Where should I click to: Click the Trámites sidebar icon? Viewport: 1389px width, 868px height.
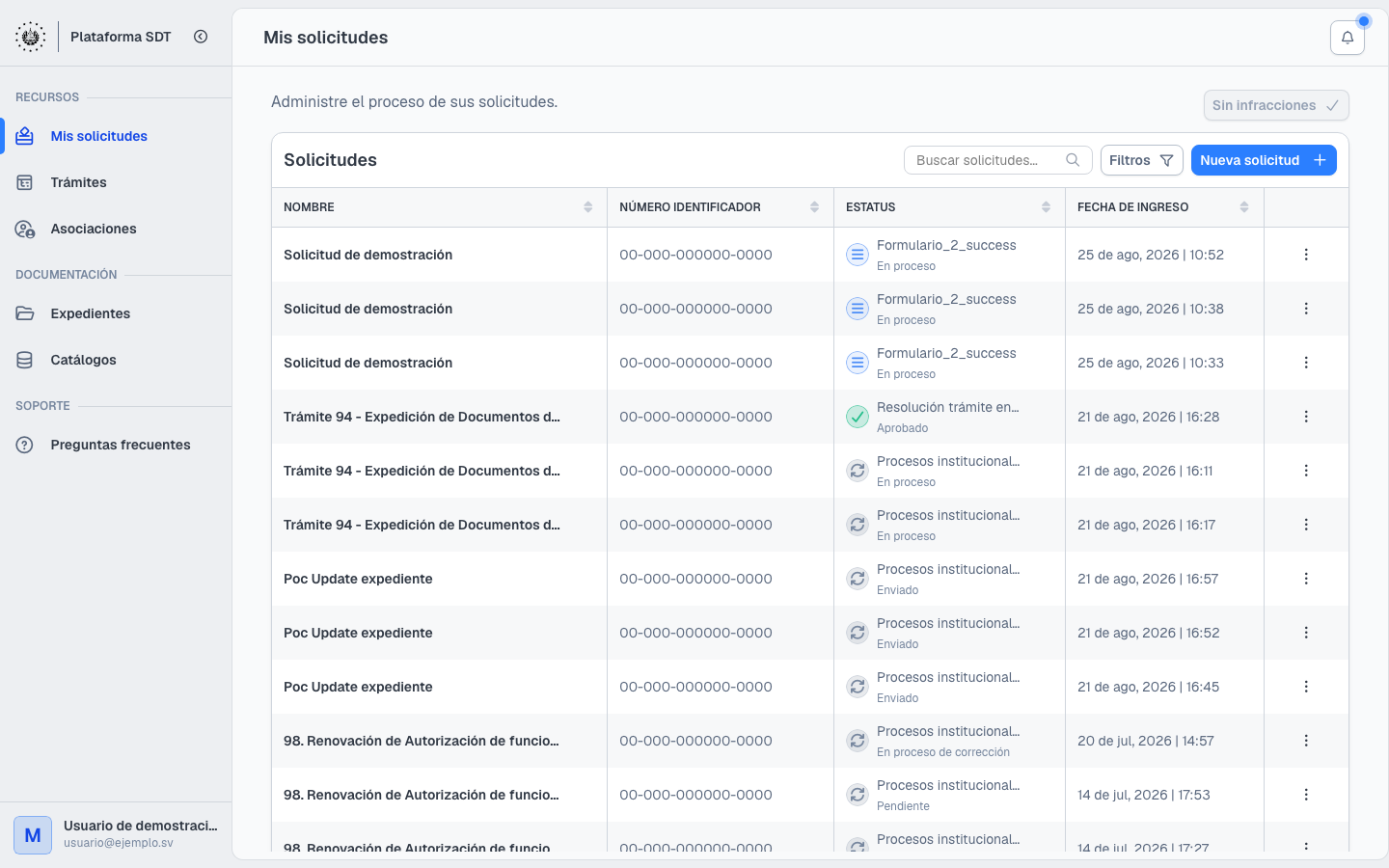pyautogui.click(x=25, y=182)
